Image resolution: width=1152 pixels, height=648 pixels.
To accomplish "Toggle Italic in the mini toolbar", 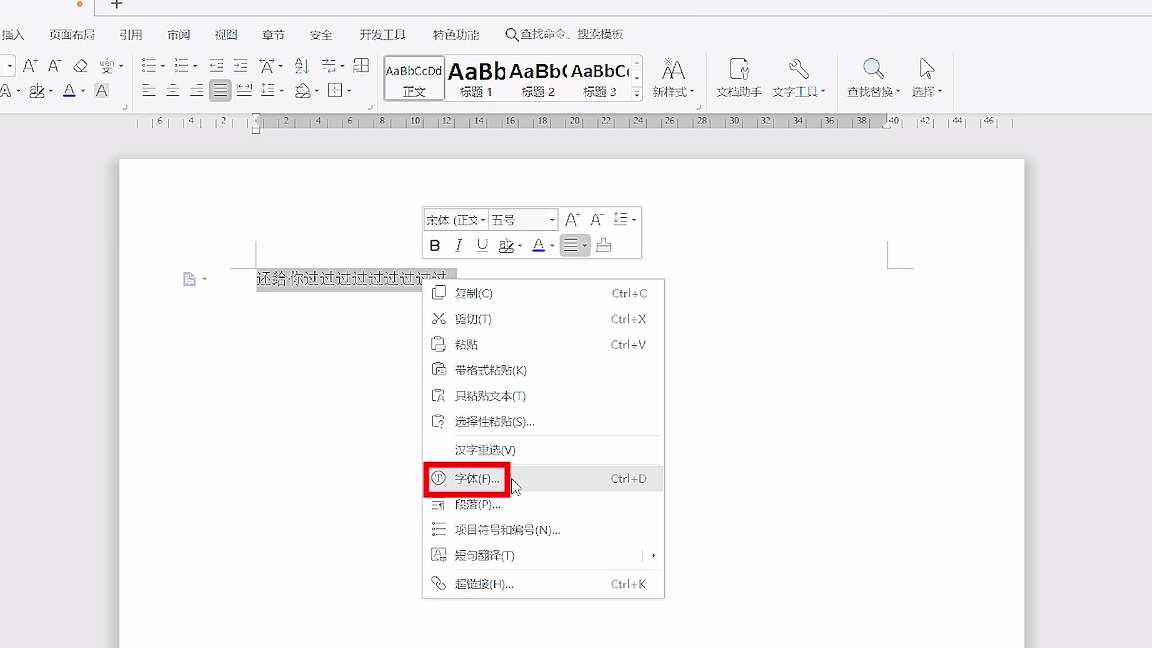I will click(458, 245).
